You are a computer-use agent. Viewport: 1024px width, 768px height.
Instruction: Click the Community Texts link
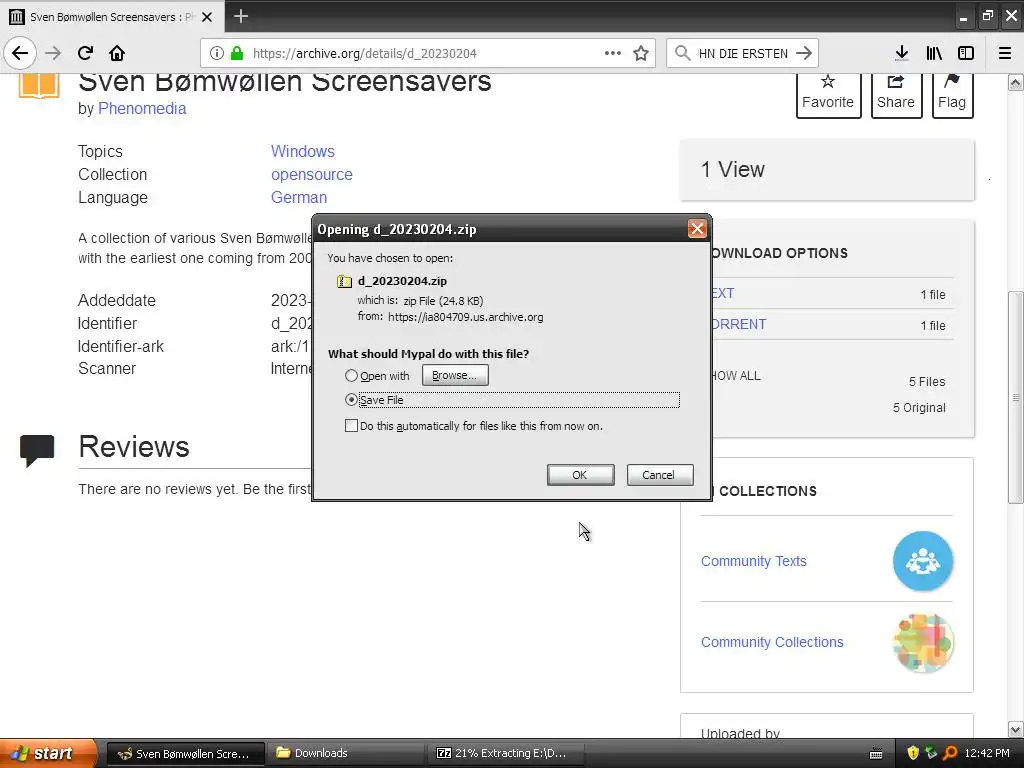coord(754,561)
